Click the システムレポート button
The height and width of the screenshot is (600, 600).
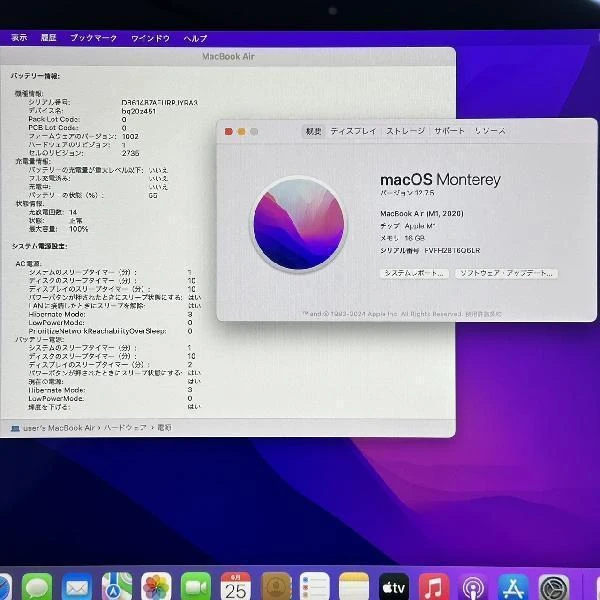414,273
